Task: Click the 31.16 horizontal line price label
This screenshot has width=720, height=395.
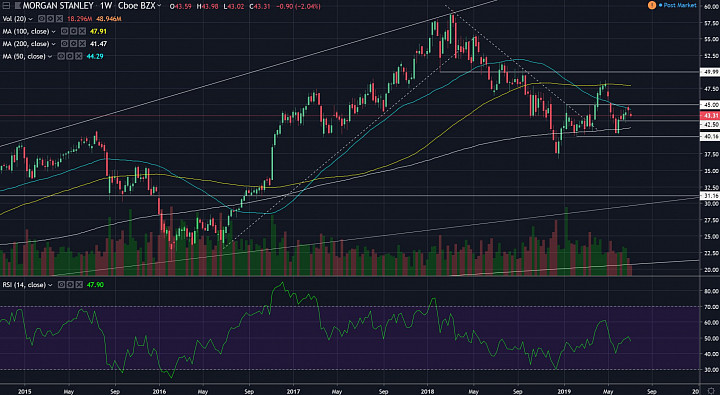Action: [x=709, y=196]
